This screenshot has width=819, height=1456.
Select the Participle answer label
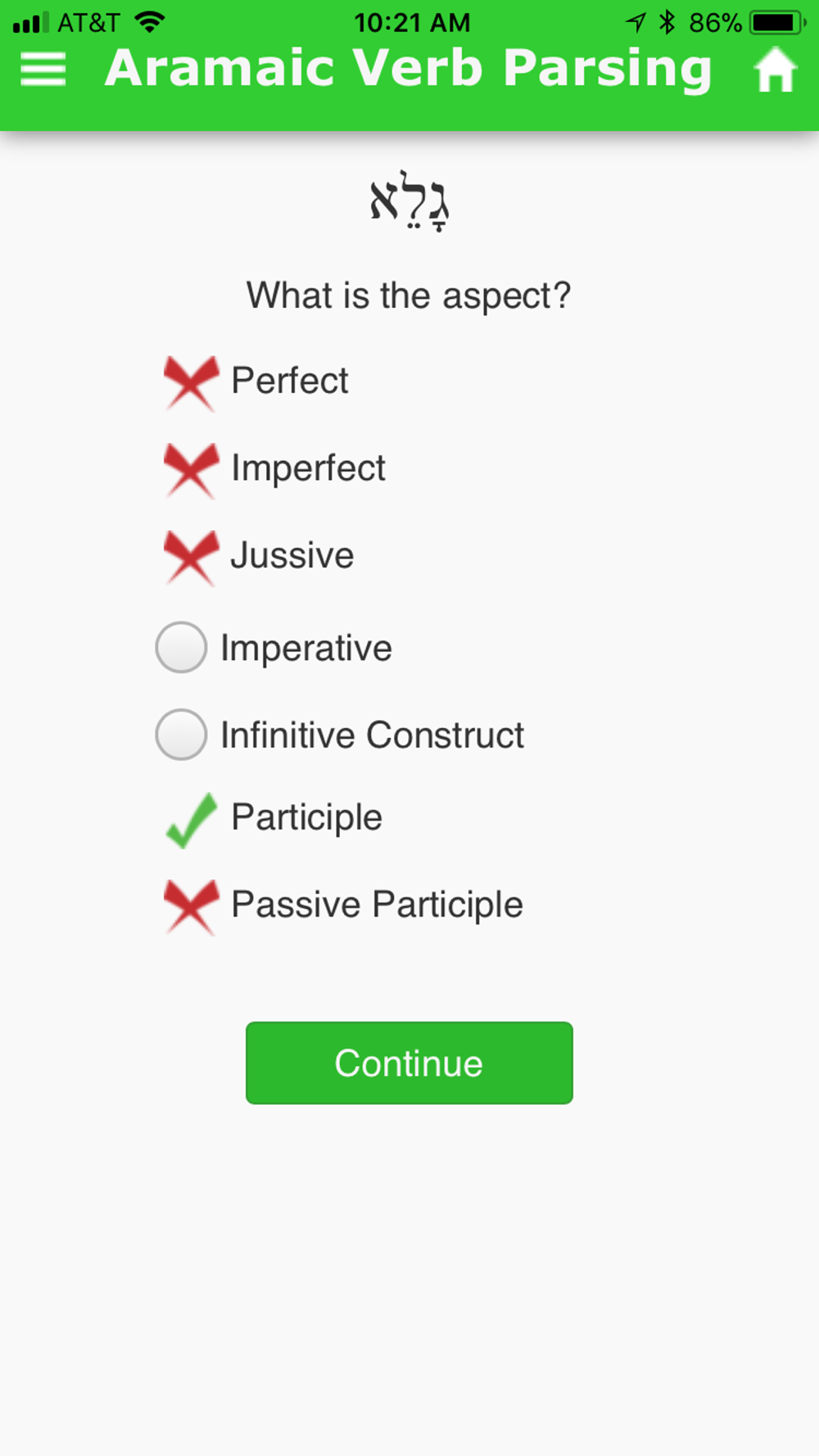(307, 818)
